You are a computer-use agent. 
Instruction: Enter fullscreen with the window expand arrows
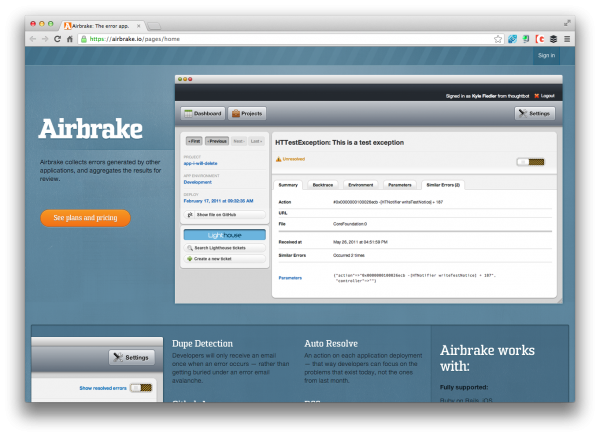(567, 24)
